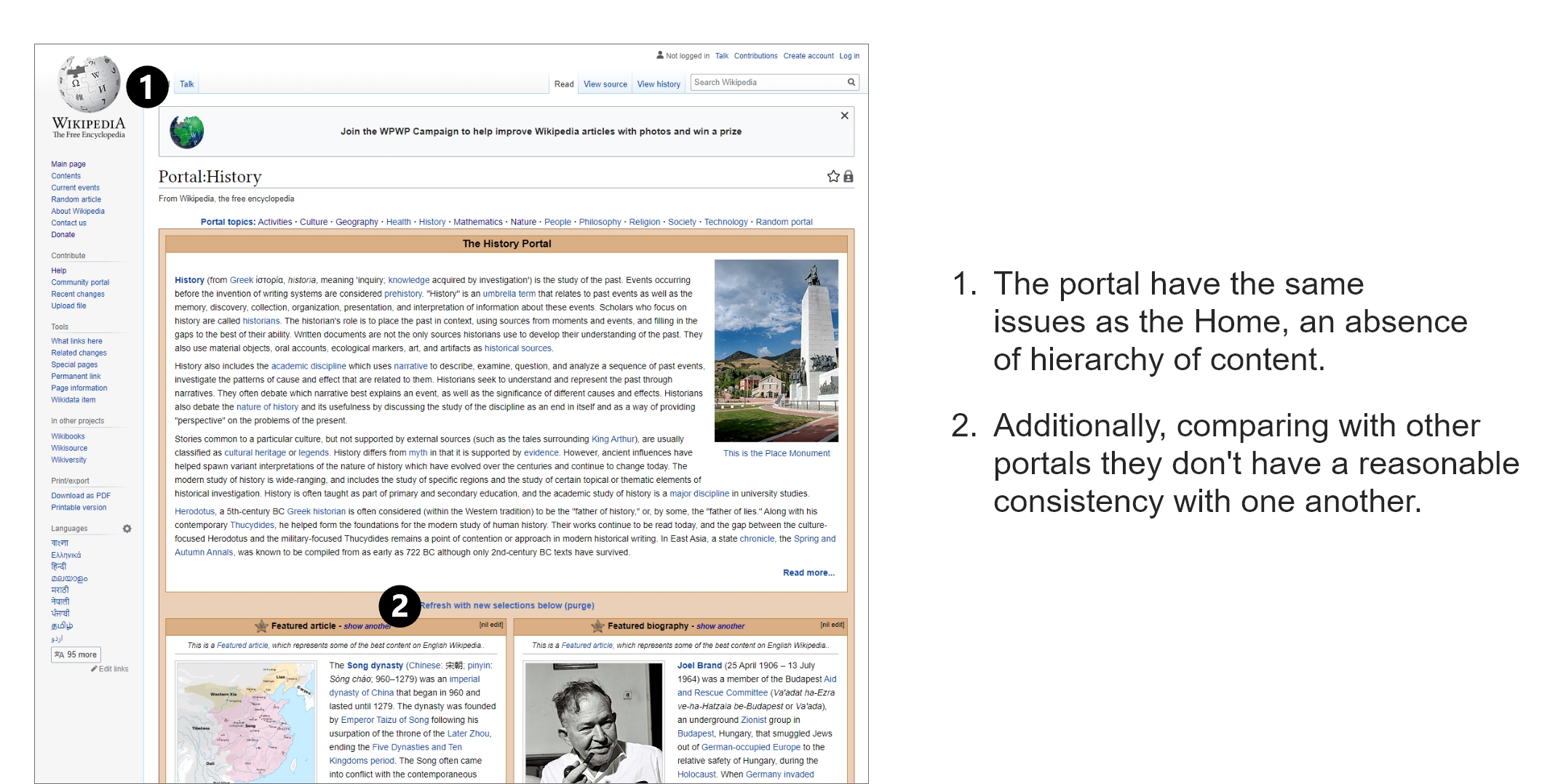Open language settings gear icon

(127, 529)
